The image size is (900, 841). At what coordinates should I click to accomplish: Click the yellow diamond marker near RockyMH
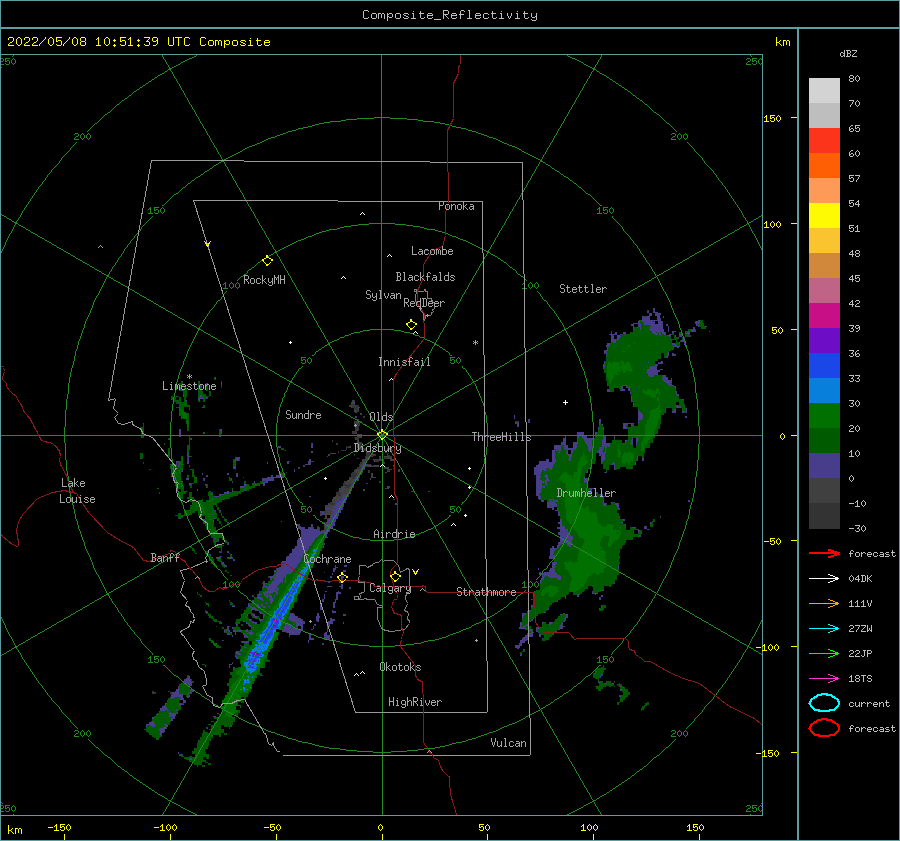tap(267, 261)
